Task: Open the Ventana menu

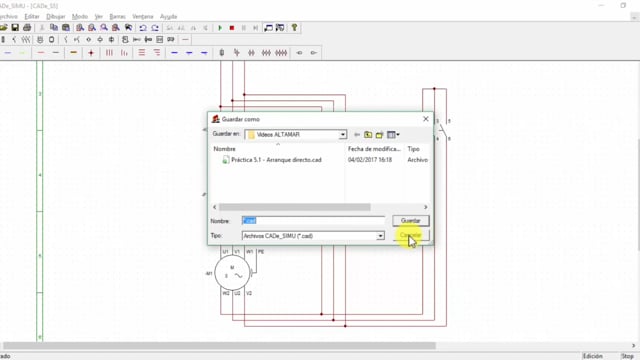Action: tap(143, 17)
